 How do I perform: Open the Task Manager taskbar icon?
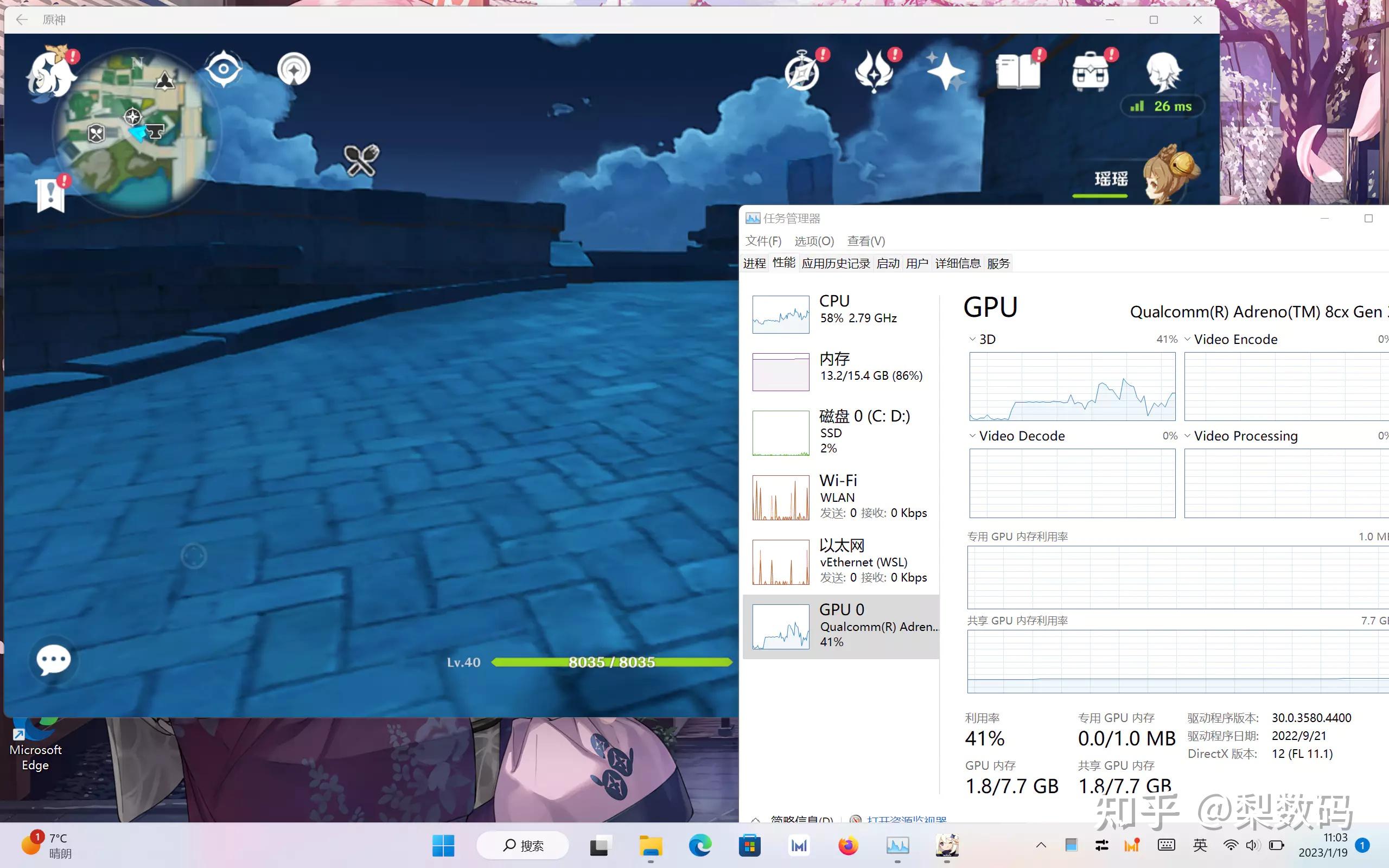897,845
